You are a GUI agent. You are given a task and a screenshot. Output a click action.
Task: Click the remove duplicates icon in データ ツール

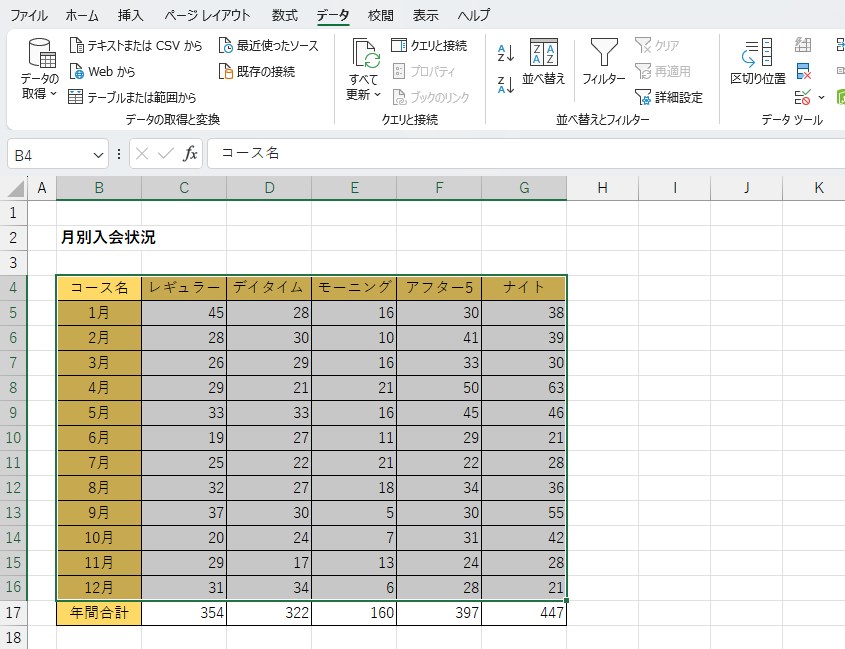click(803, 71)
